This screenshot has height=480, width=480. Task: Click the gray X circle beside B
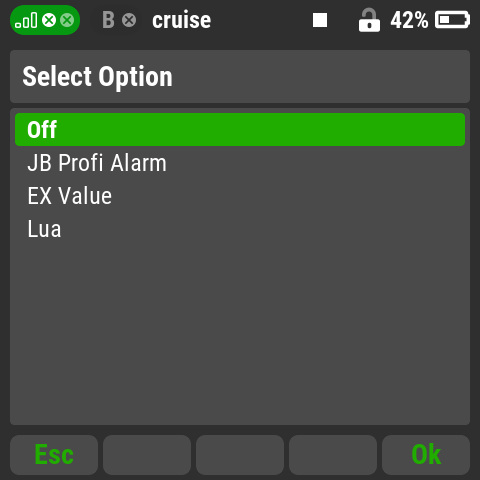coord(129,20)
